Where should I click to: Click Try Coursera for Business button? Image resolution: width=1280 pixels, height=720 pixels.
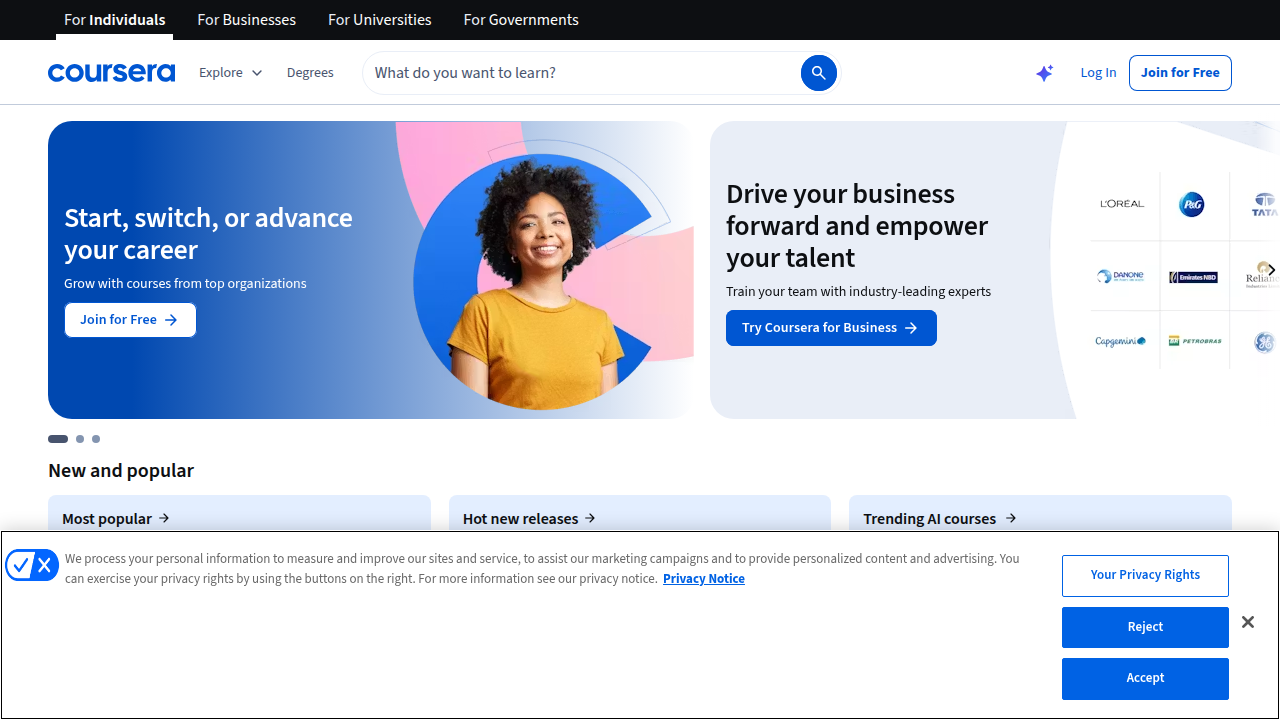(x=831, y=328)
